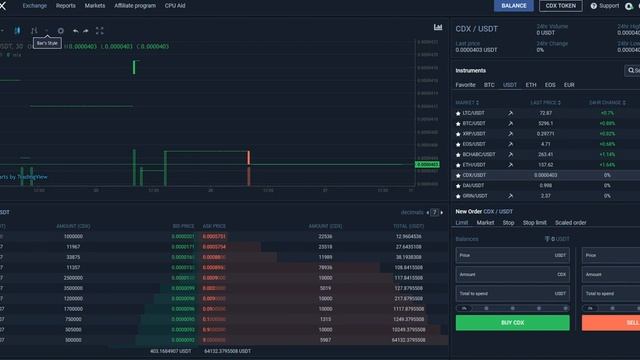The image size is (640, 360).
Task: Open the Reports menu item
Action: click(x=66, y=6)
